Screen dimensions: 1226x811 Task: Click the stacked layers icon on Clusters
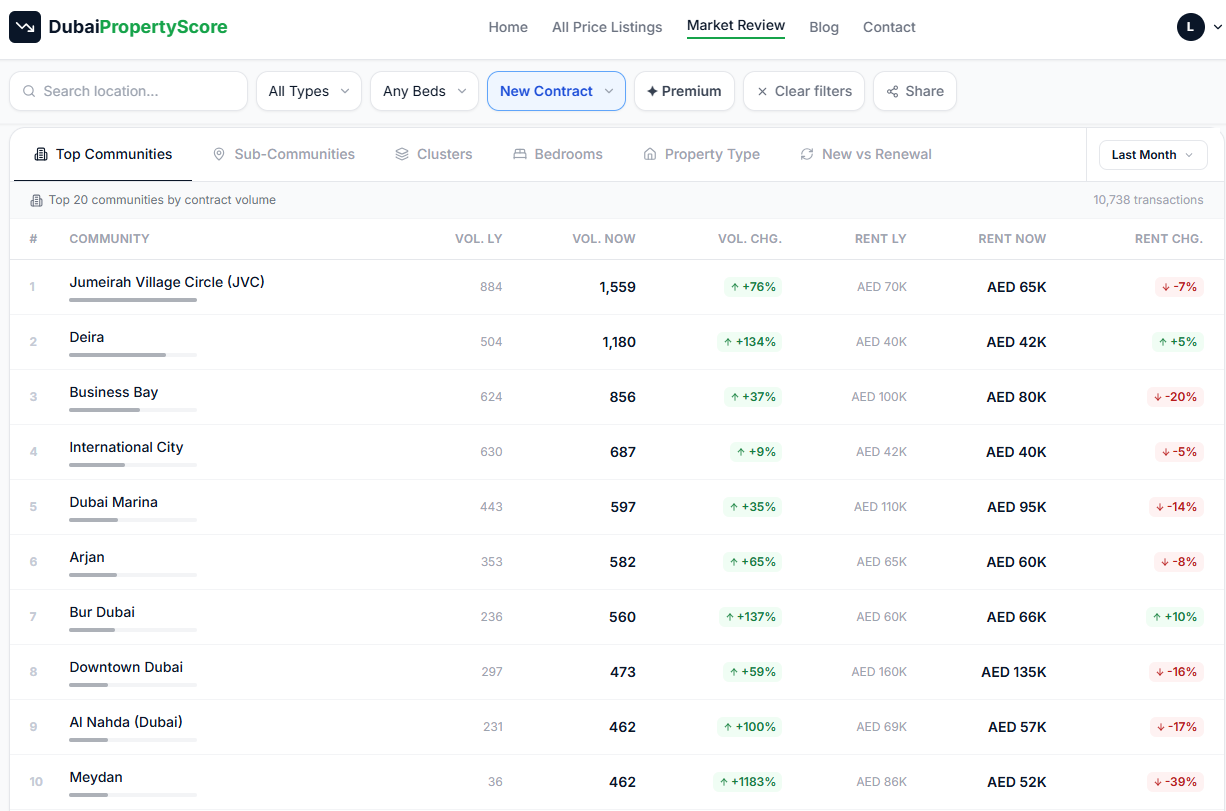402,154
